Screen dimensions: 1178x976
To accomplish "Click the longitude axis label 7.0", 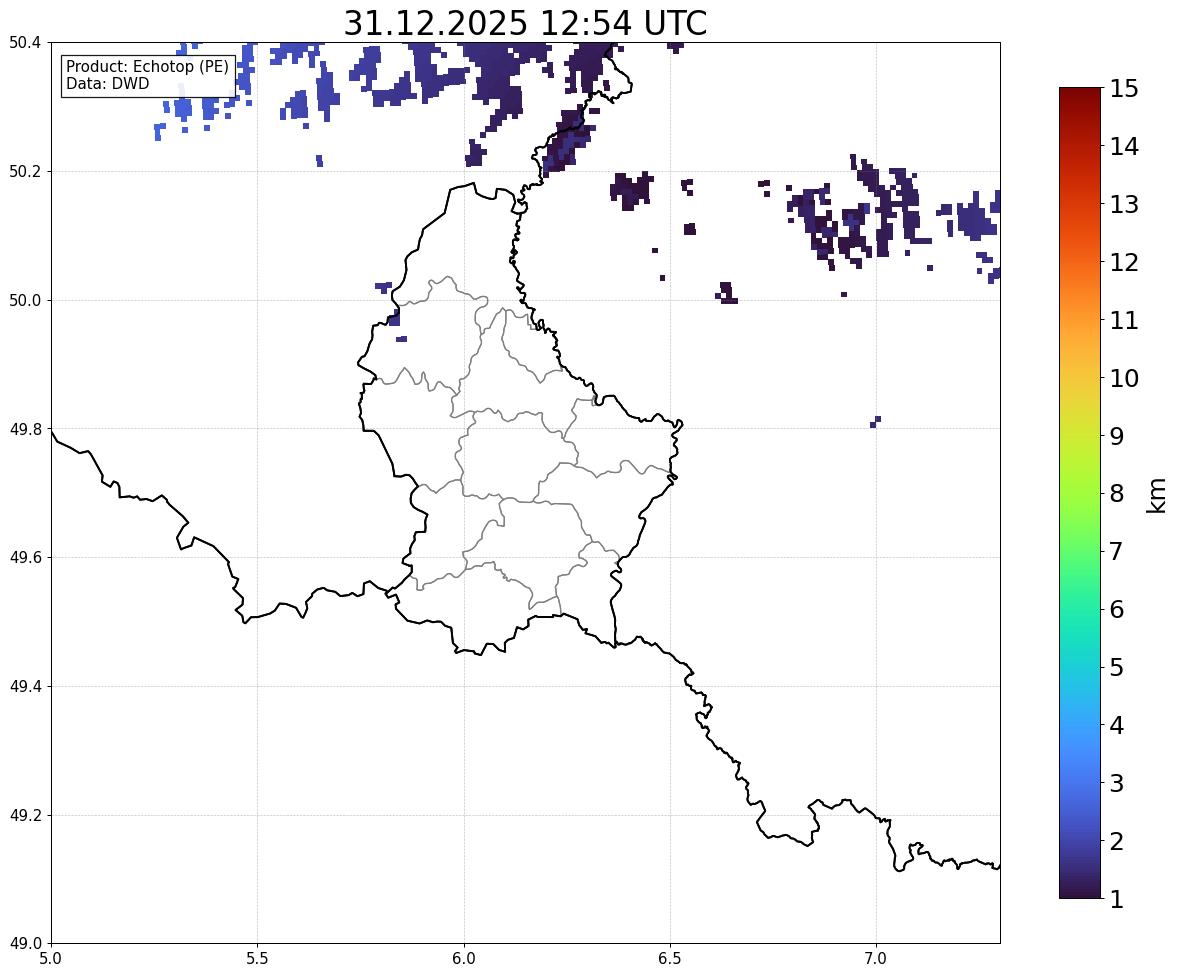I will [876, 959].
